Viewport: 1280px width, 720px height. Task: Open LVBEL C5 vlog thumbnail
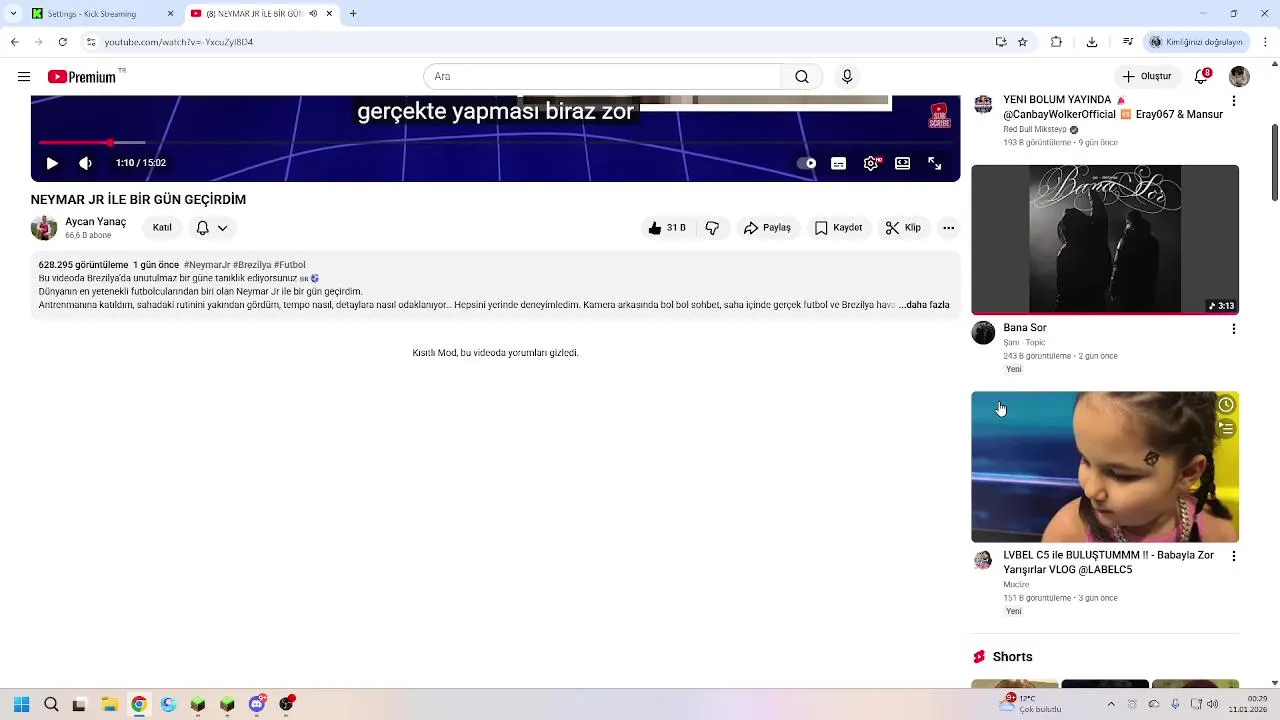click(1105, 467)
